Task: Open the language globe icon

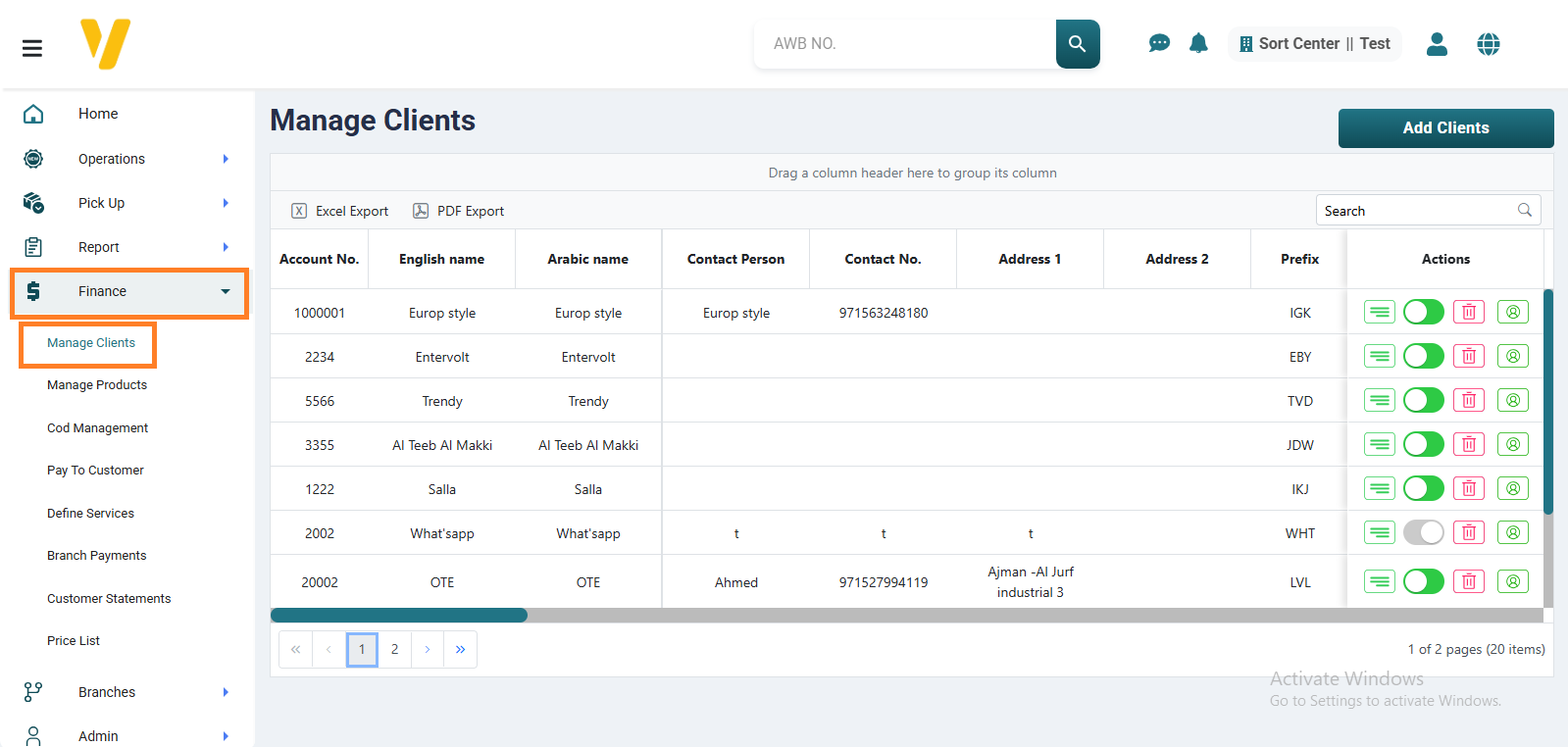Action: [1488, 44]
